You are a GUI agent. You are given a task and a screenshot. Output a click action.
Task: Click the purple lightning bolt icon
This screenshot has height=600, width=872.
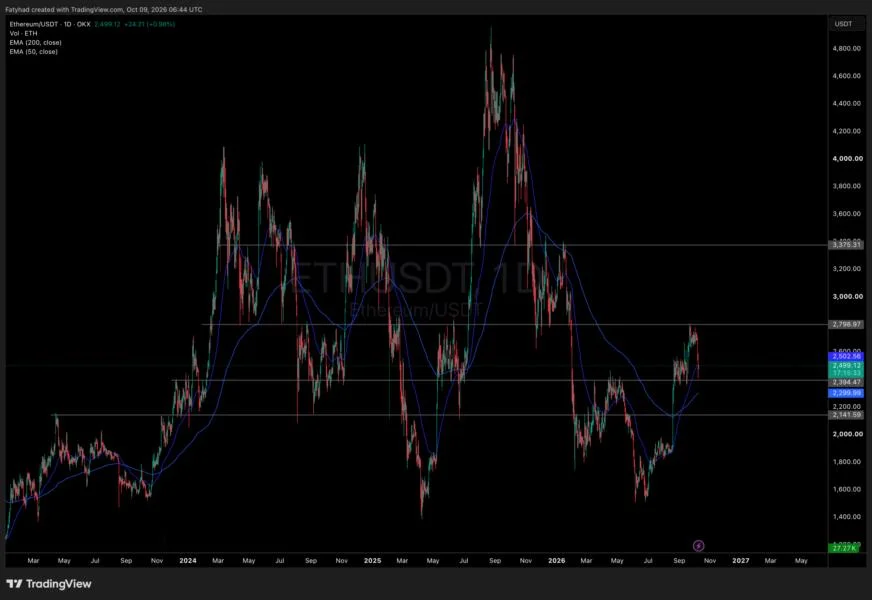point(698,546)
